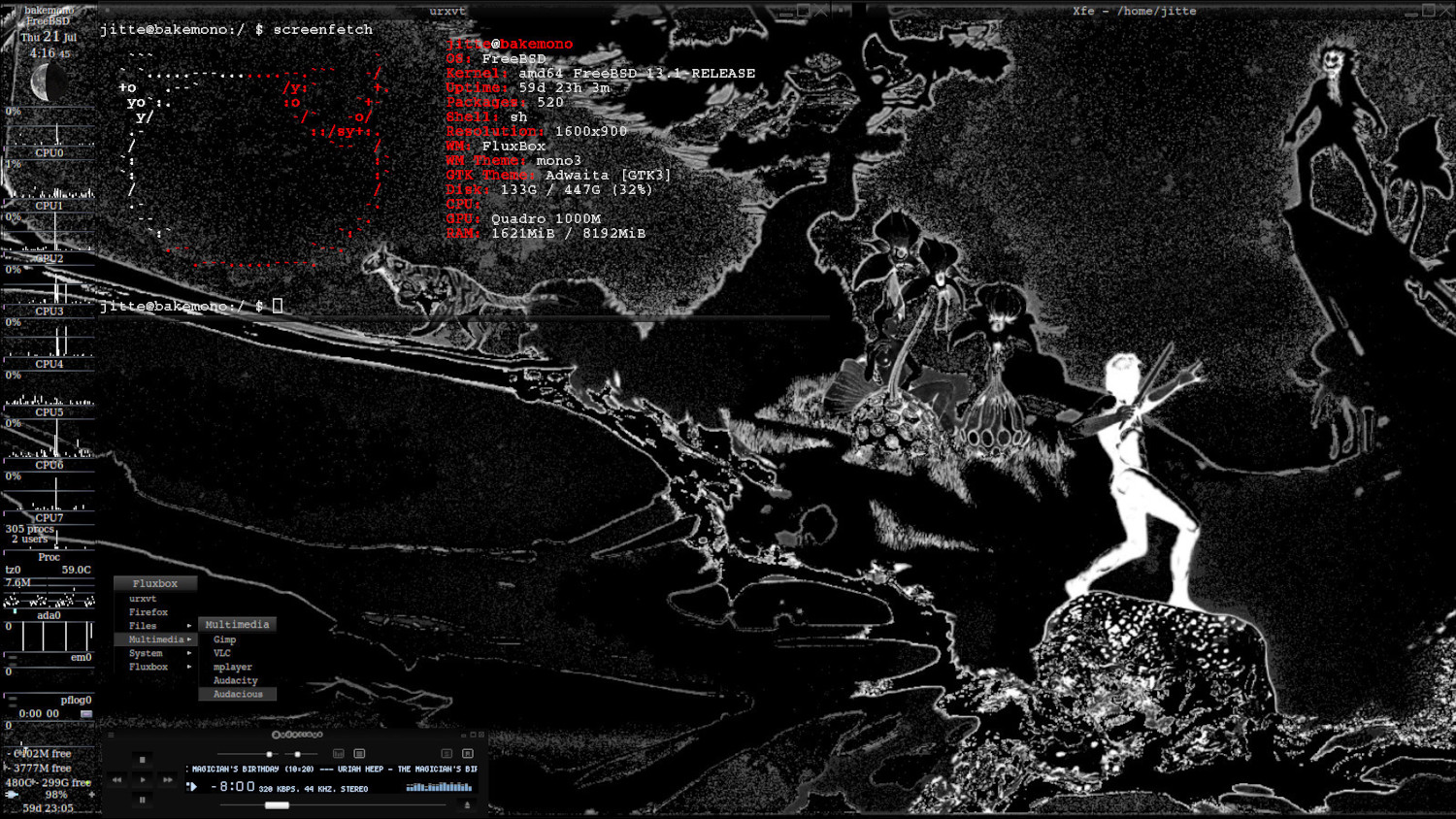Click the GKrellM date Thu 21 Jul

(49, 37)
